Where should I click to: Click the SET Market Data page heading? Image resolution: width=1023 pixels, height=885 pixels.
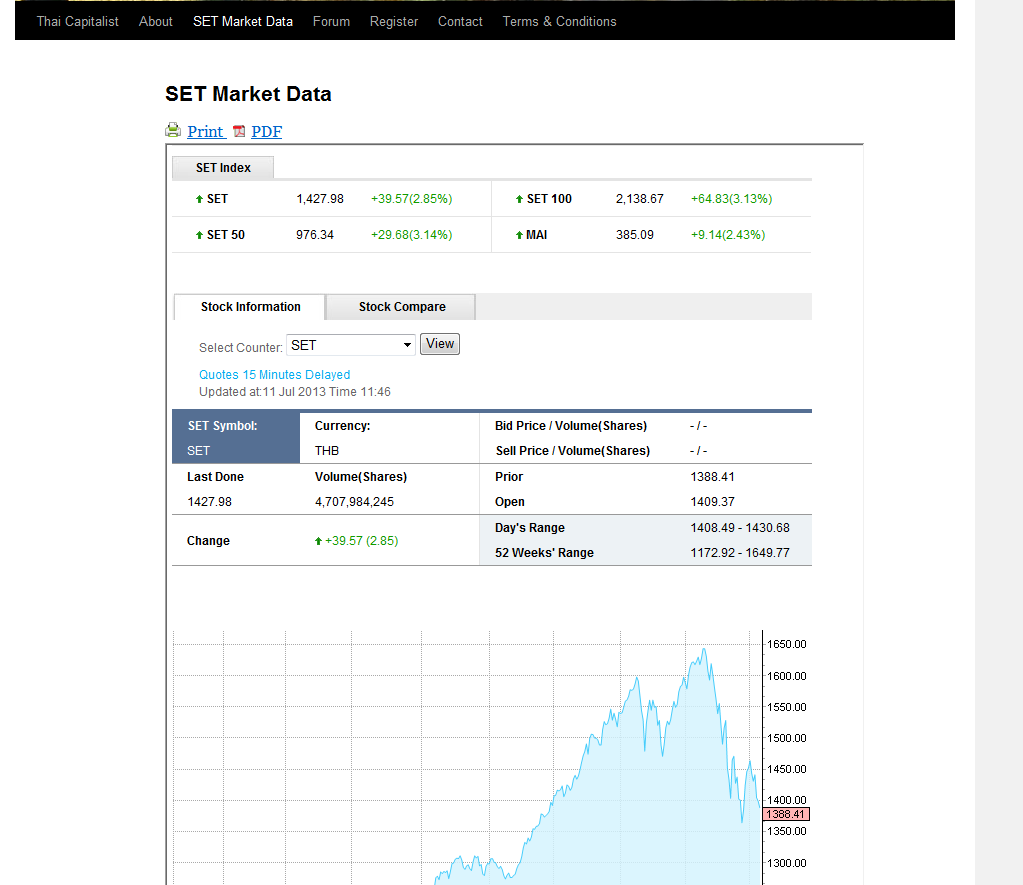pyautogui.click(x=248, y=94)
